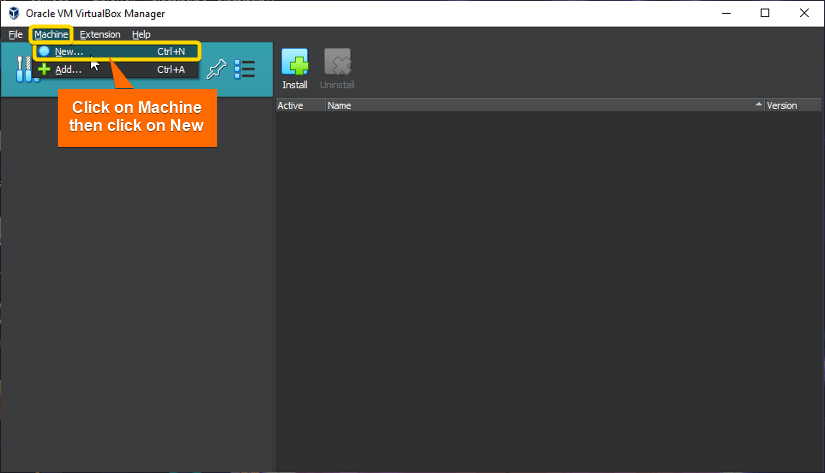
Task: Choose New... from the Machine menu
Action: click(117, 52)
